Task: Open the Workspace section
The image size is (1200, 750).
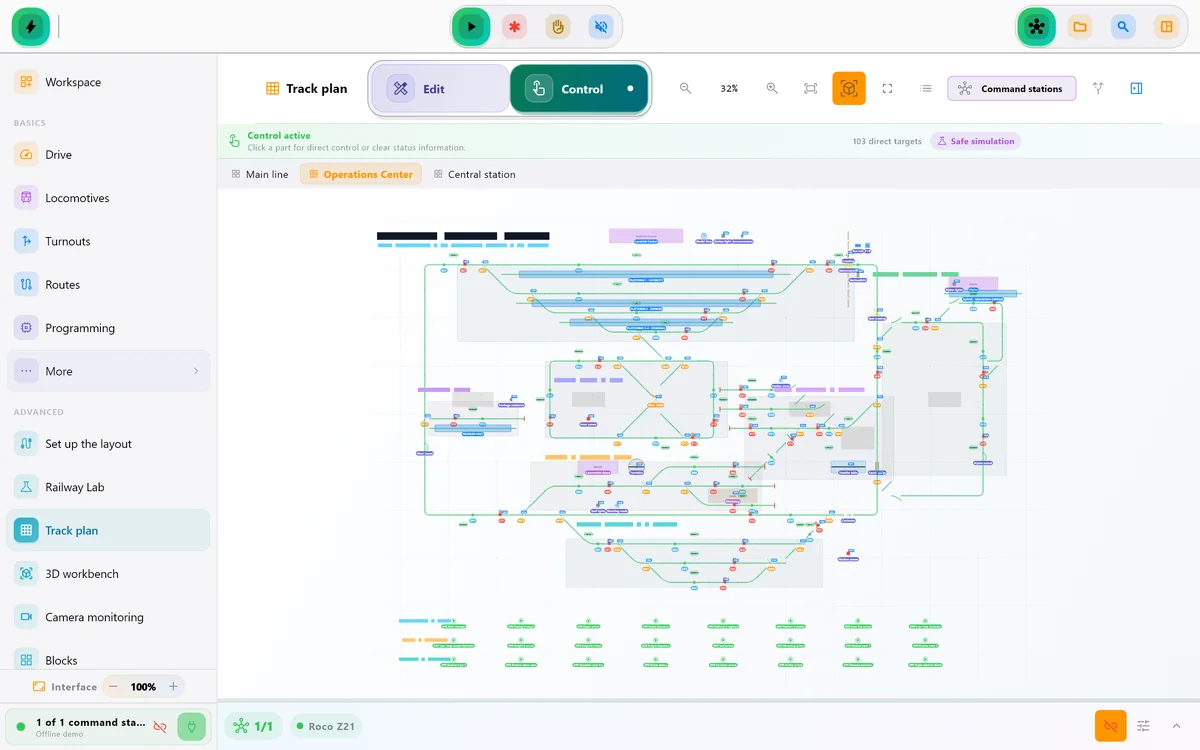Action: [x=108, y=82]
